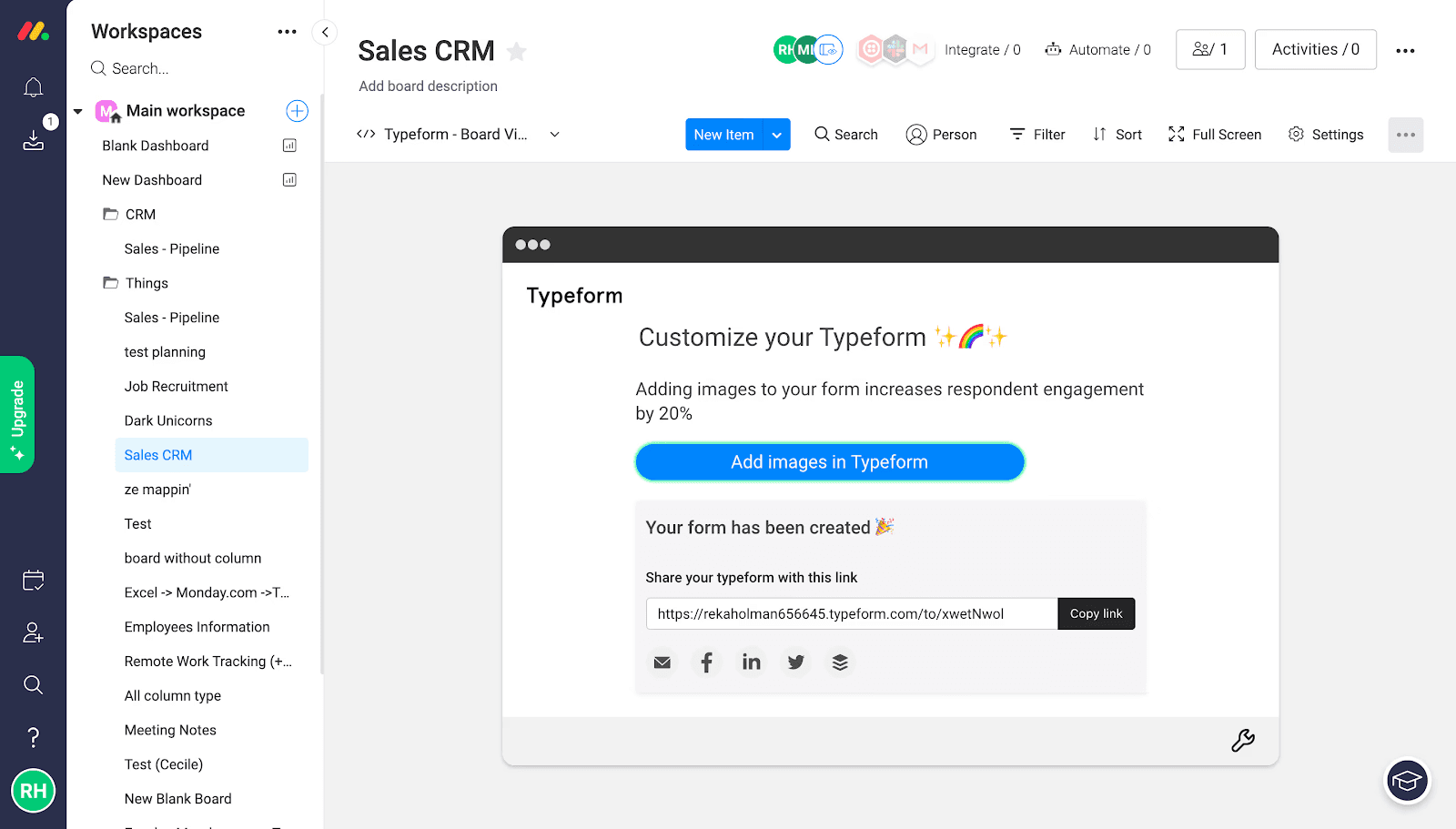Open New Dashboard

pos(152,180)
